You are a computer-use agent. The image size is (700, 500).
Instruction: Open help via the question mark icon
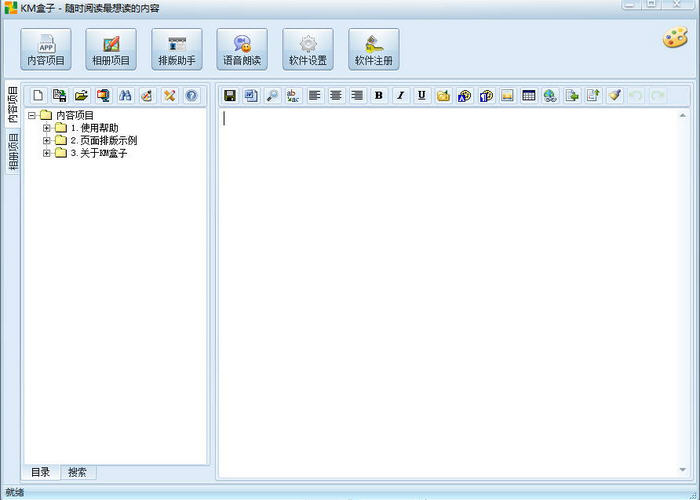[191, 95]
